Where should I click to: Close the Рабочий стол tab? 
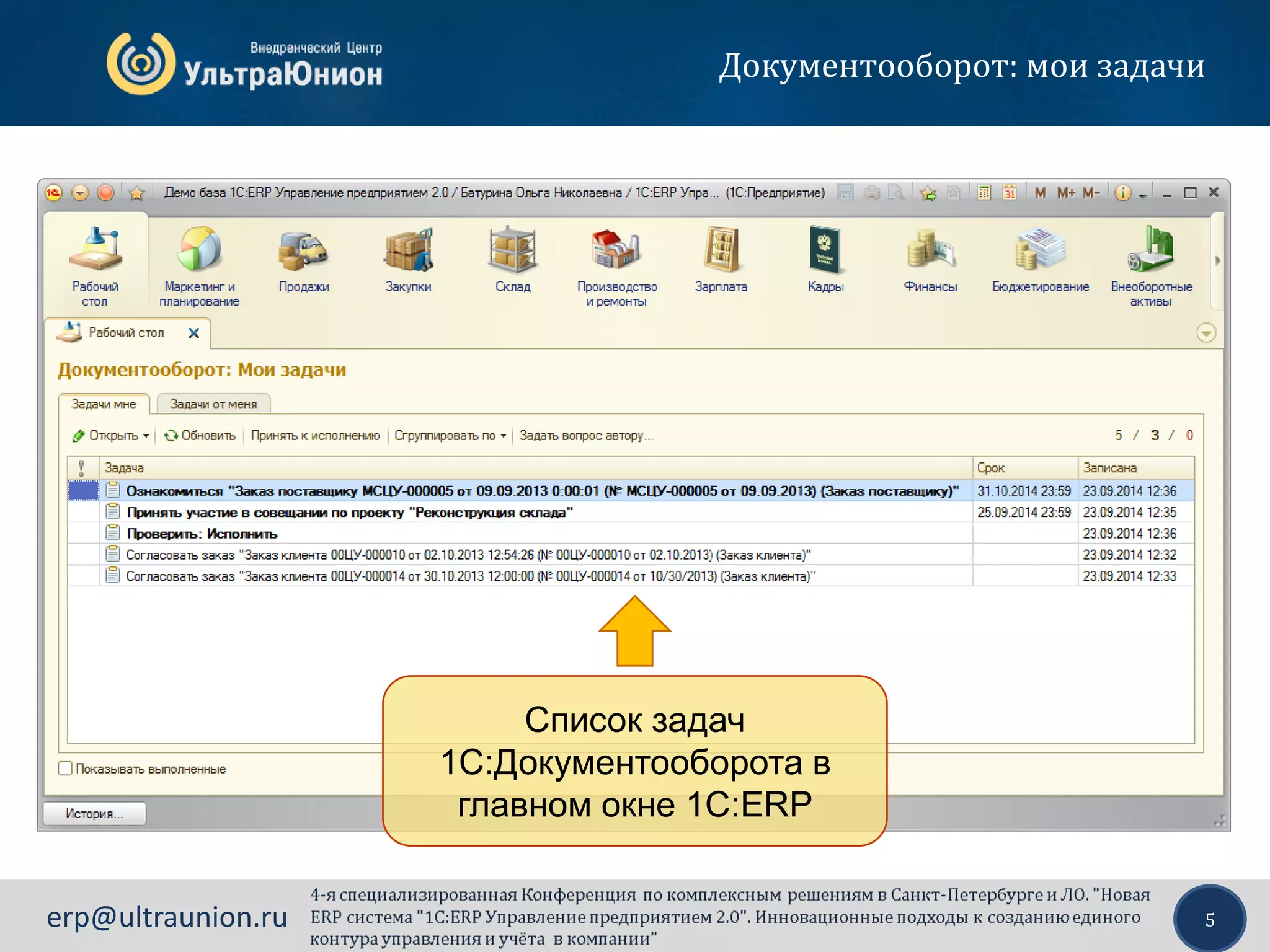coord(193,333)
